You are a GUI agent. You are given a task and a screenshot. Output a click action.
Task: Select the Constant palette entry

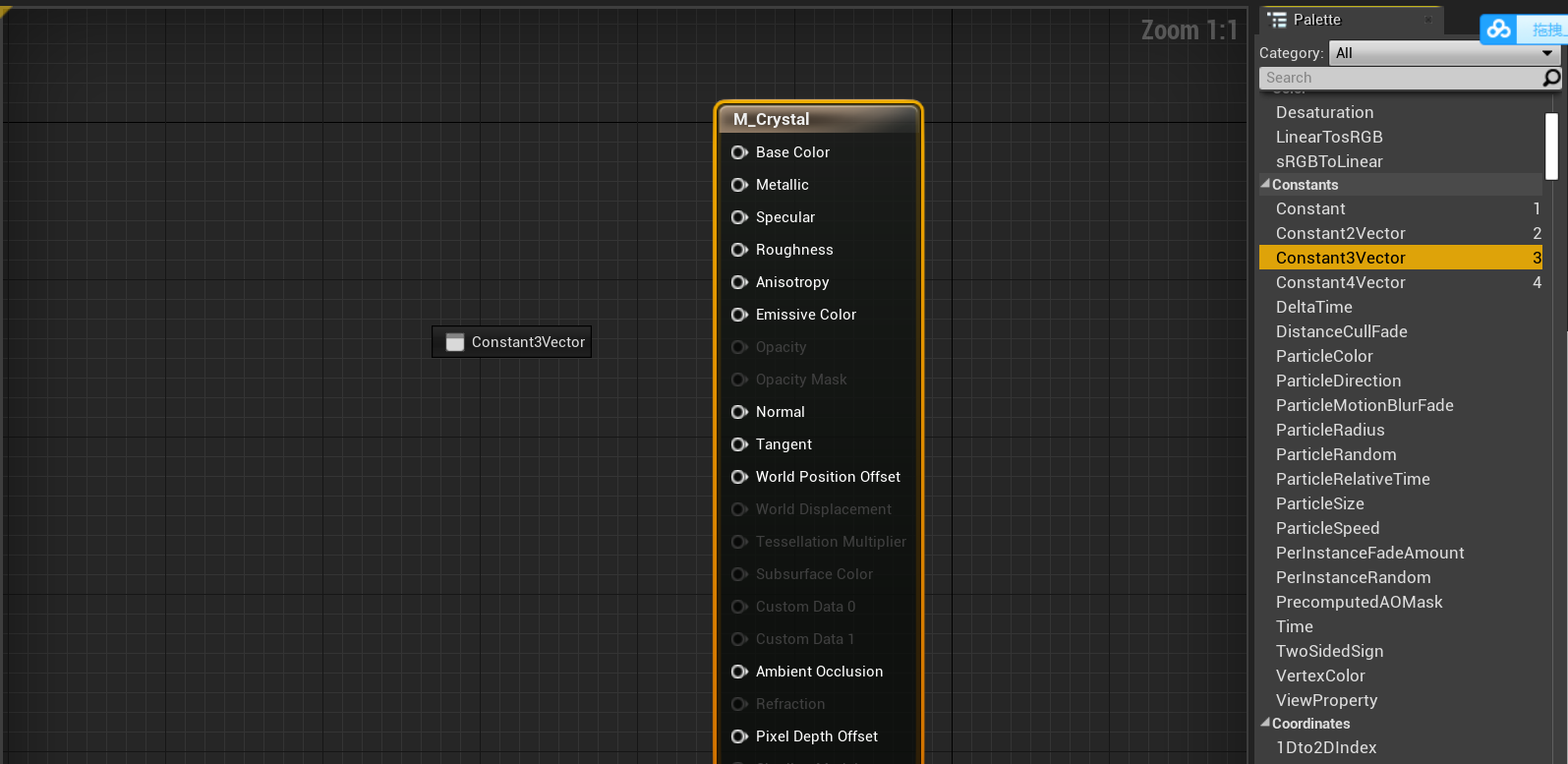point(1401,208)
